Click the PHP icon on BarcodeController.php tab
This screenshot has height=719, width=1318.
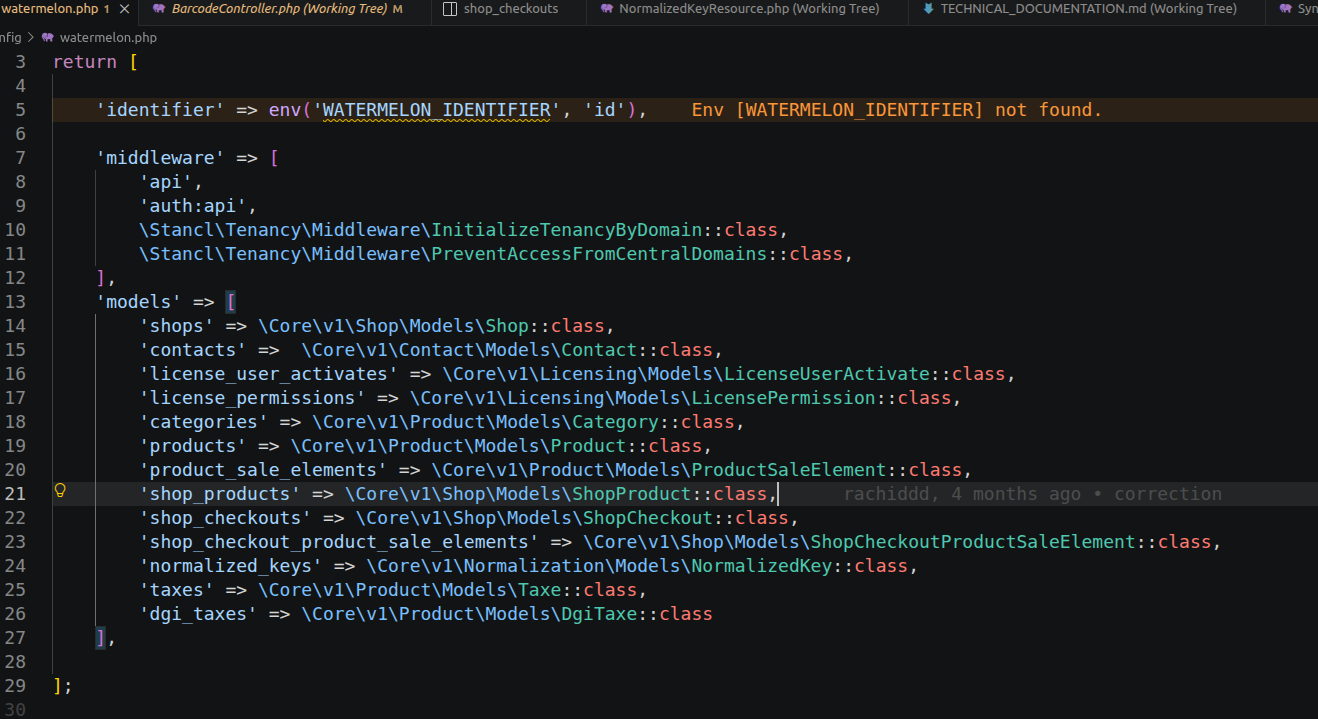158,9
